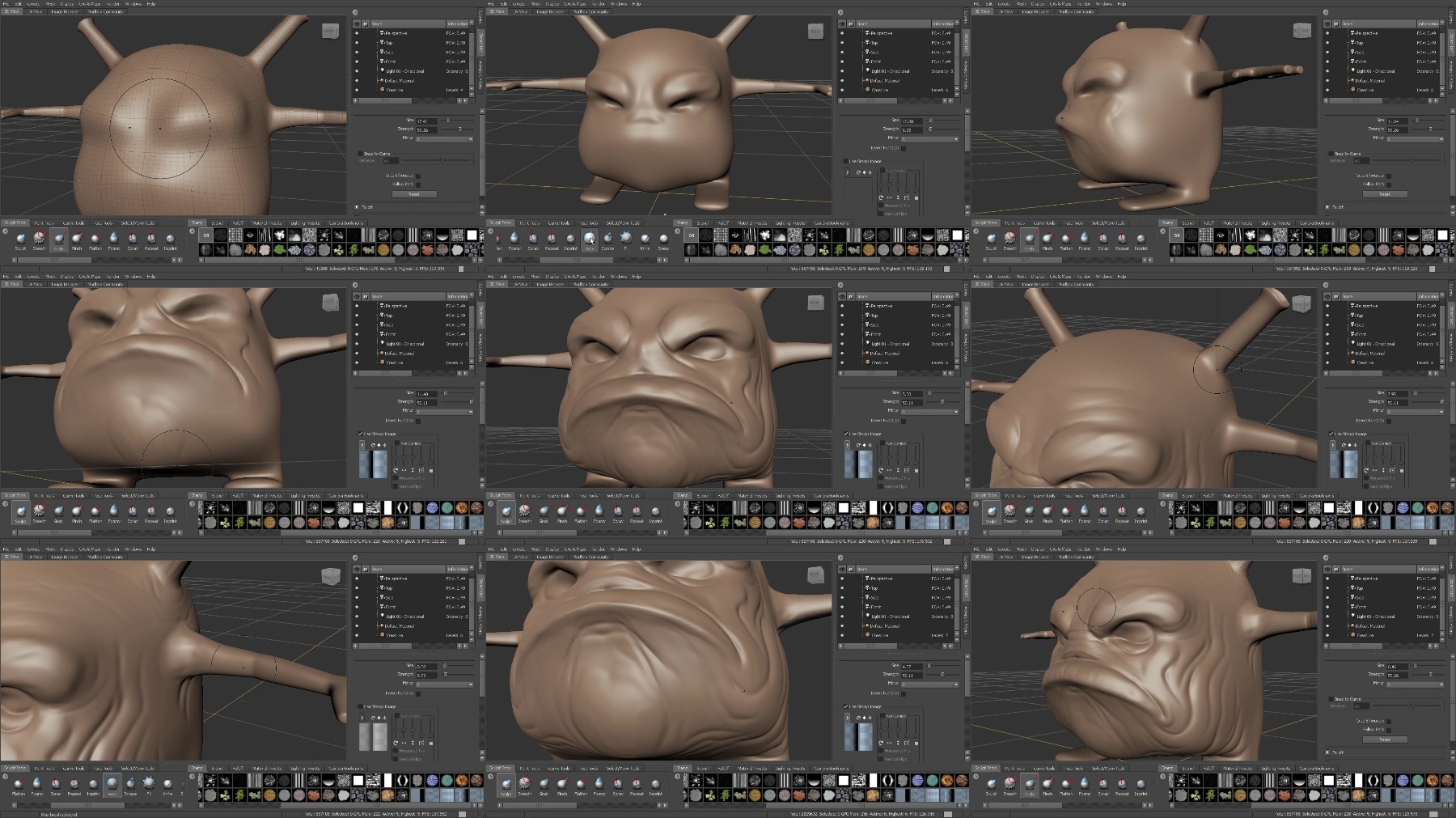1456x818 pixels.
Task: Click the Reset button in the bottom-right frame
Action: [x=1385, y=740]
